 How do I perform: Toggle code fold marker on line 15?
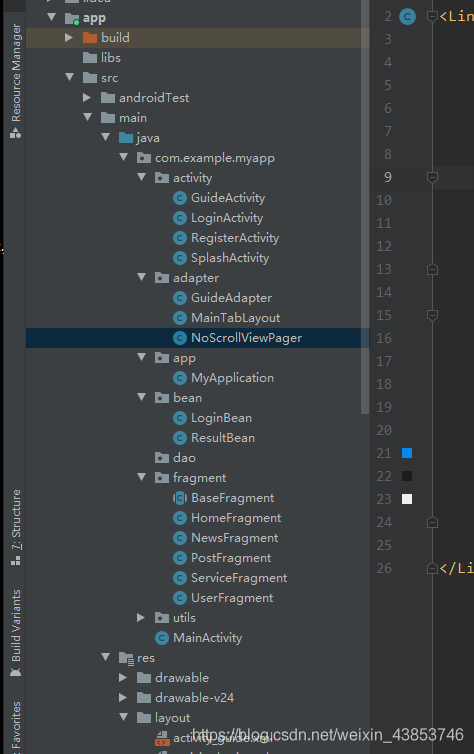[432, 315]
